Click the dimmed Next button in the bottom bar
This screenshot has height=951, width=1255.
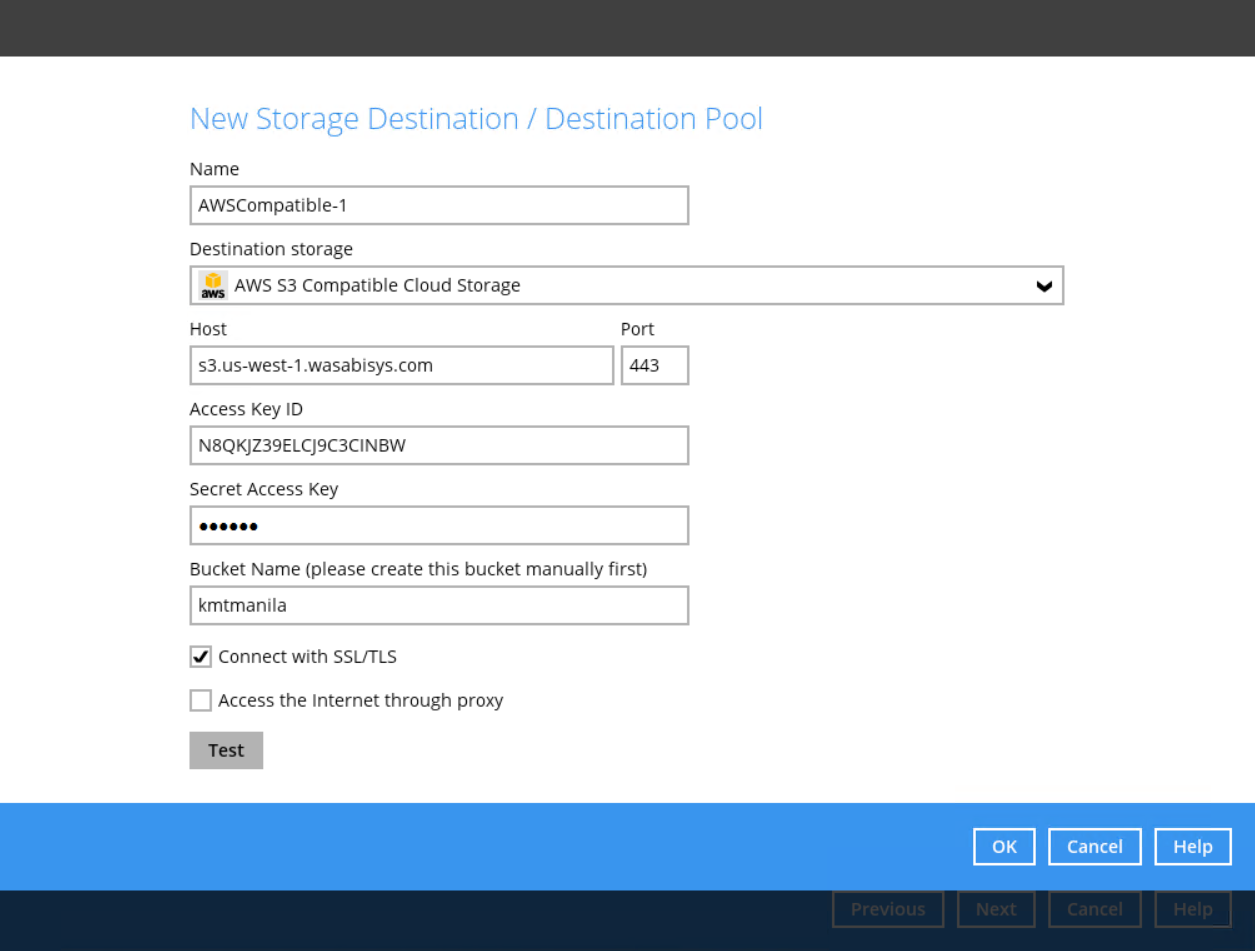pyautogui.click(x=995, y=909)
